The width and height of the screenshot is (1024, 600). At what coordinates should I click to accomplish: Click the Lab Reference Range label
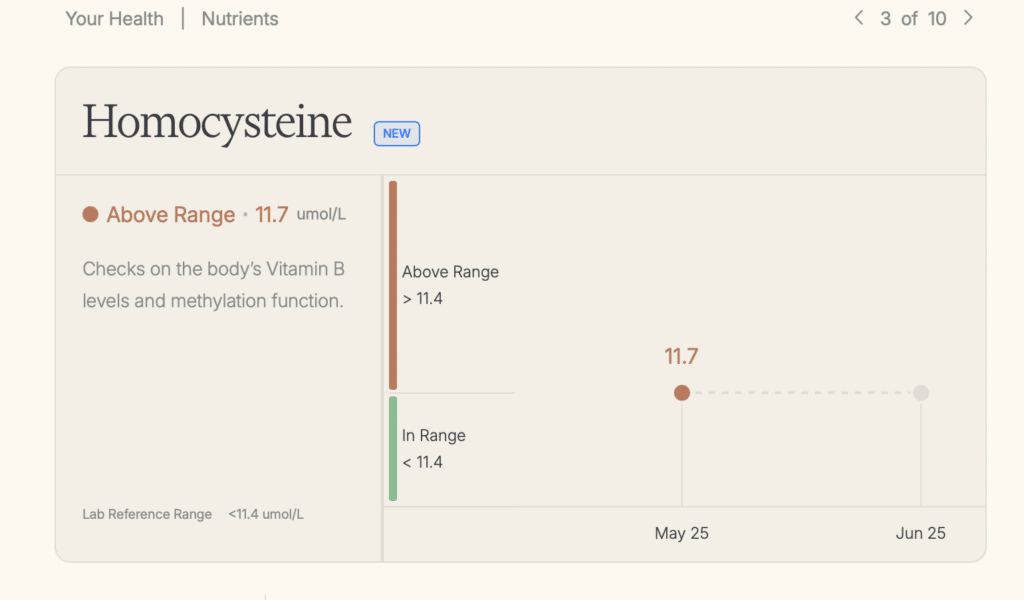(147, 514)
